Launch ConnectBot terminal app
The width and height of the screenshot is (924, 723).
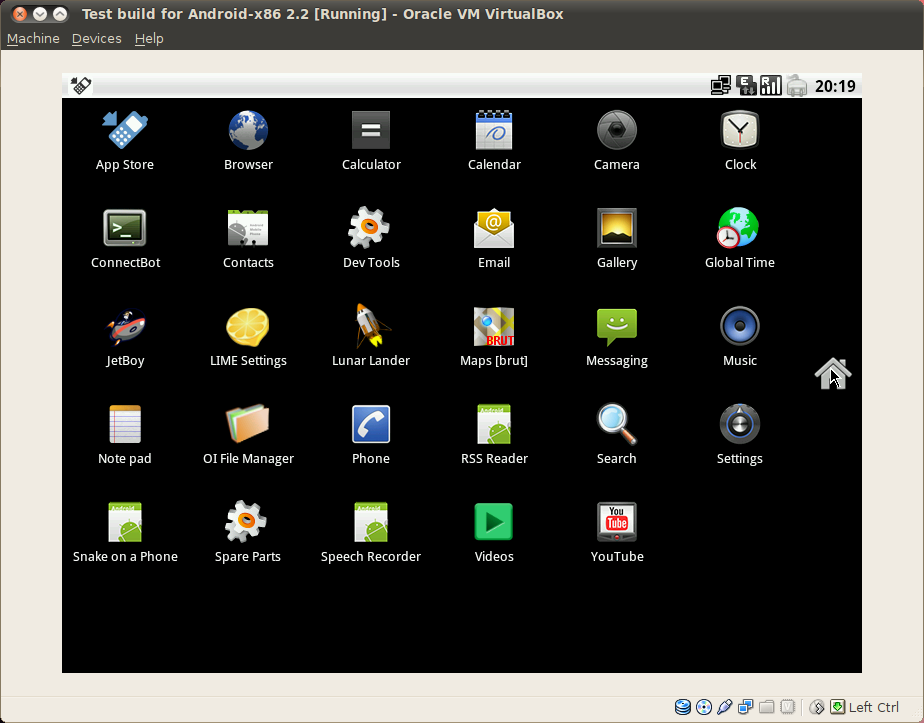point(125,239)
